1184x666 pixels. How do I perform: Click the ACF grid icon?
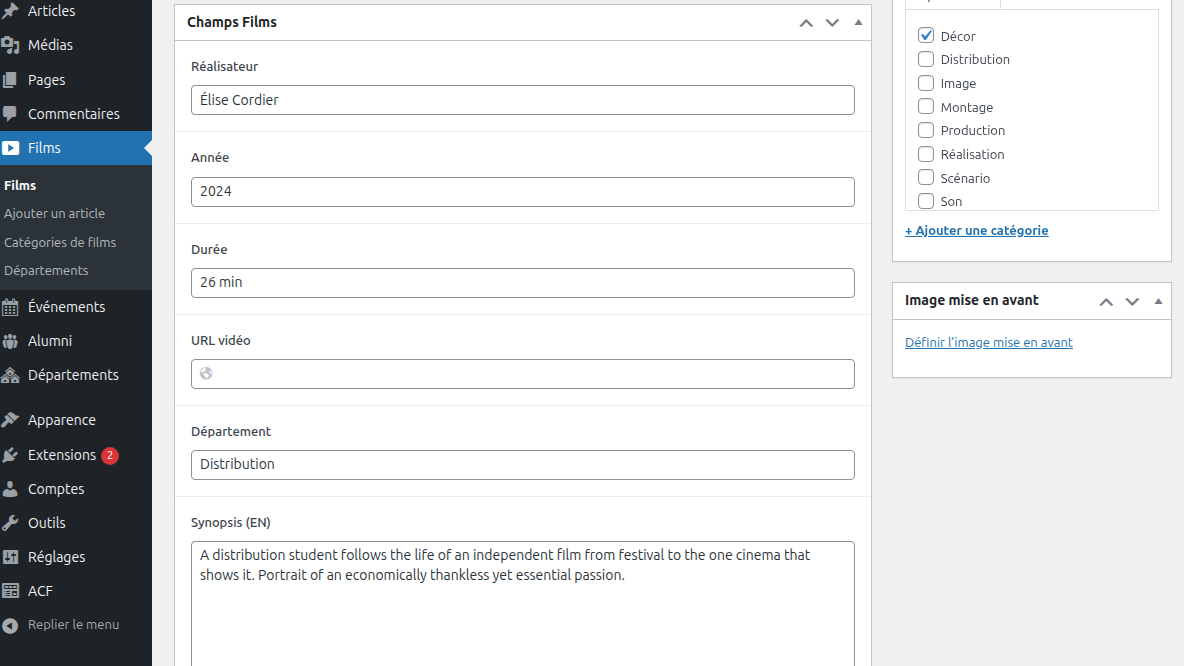click(x=11, y=591)
